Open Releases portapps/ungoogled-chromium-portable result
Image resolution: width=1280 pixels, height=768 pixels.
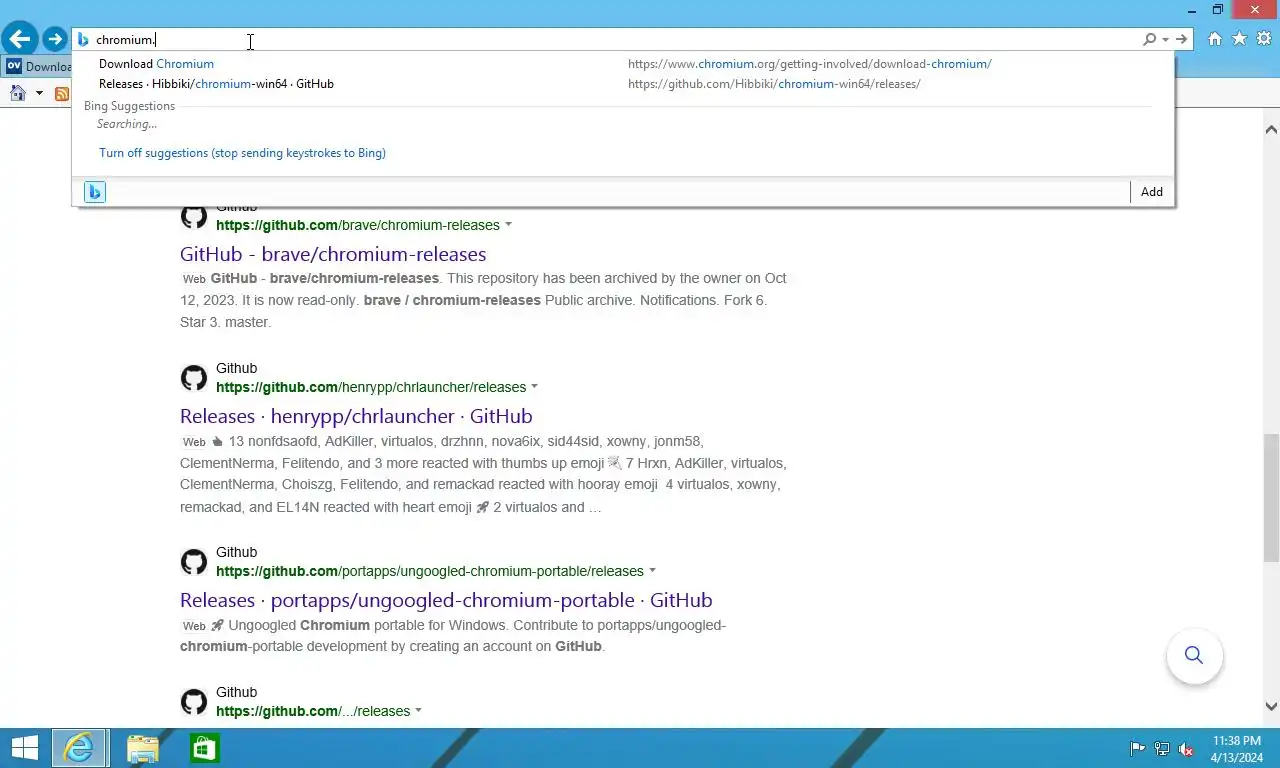coord(446,600)
